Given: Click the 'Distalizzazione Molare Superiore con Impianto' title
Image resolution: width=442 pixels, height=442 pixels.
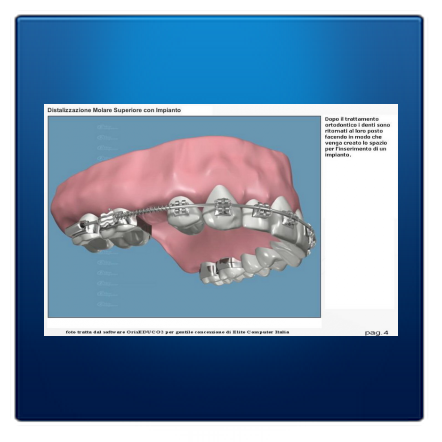Looking at the screenshot, I should coord(114,110).
